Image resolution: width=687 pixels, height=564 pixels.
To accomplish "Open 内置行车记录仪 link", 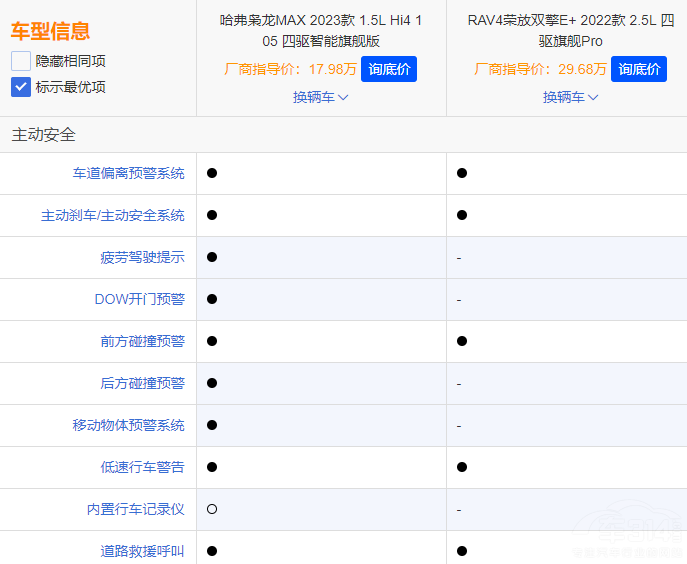I will click(135, 509).
